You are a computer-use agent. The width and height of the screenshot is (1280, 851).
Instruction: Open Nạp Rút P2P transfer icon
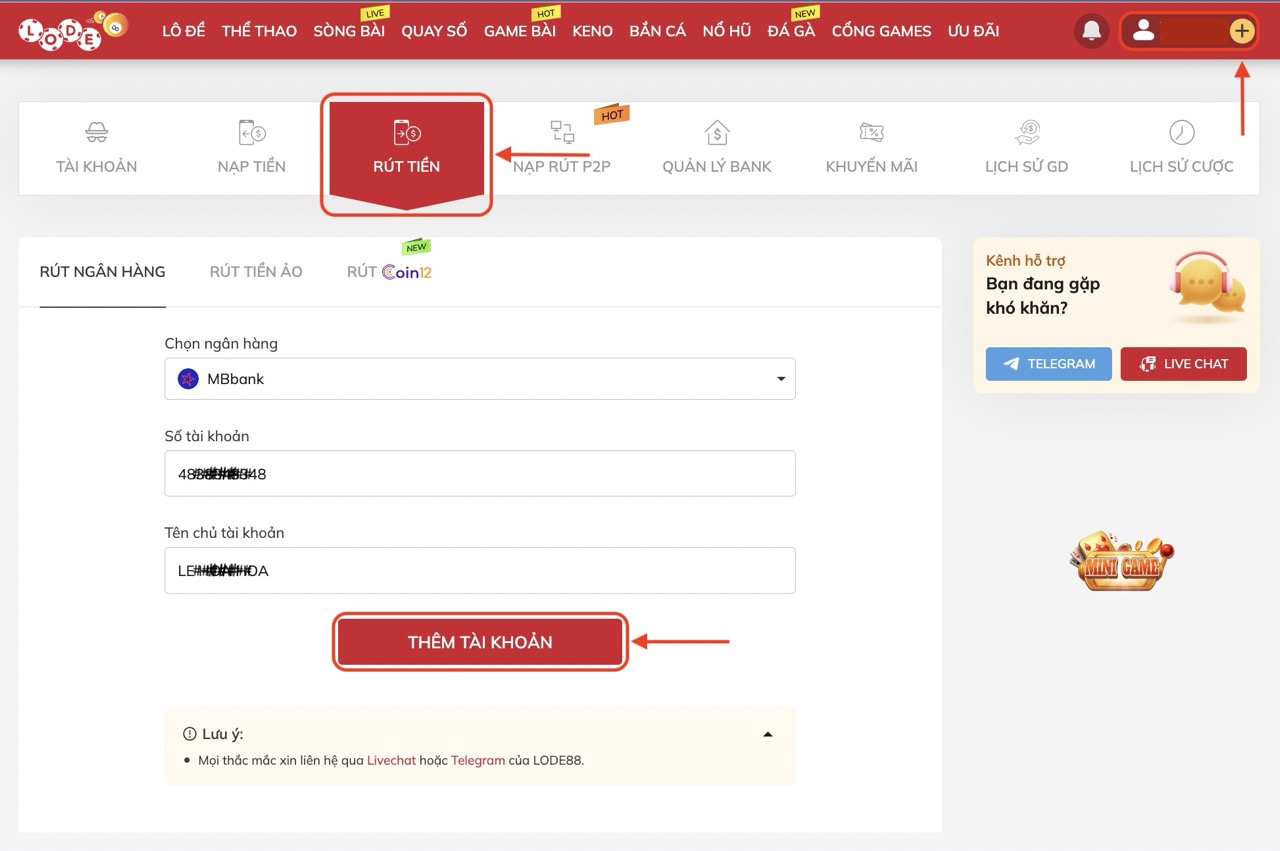coord(562,132)
